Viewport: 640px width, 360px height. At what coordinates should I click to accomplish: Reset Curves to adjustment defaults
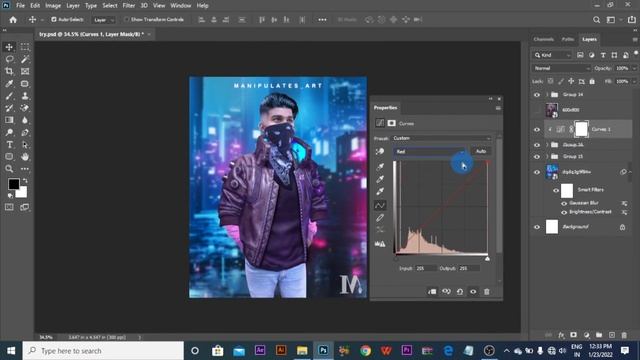click(x=460, y=292)
